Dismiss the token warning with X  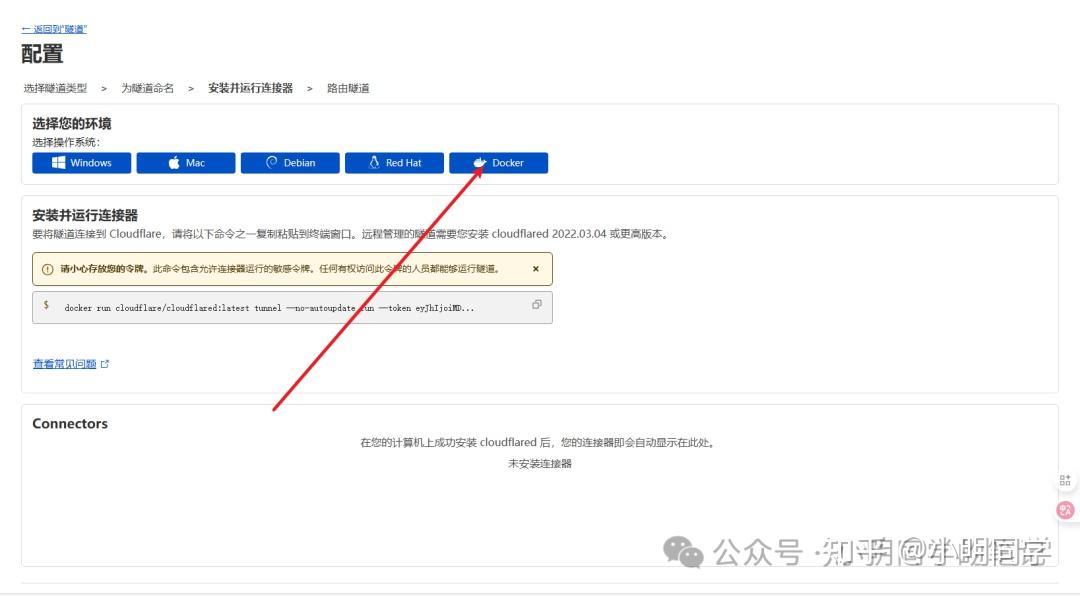click(x=536, y=269)
